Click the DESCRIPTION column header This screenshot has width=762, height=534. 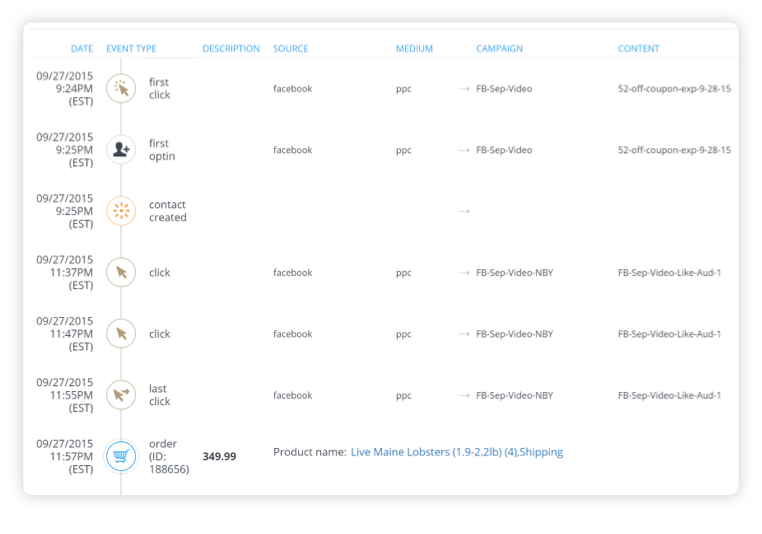tap(231, 49)
